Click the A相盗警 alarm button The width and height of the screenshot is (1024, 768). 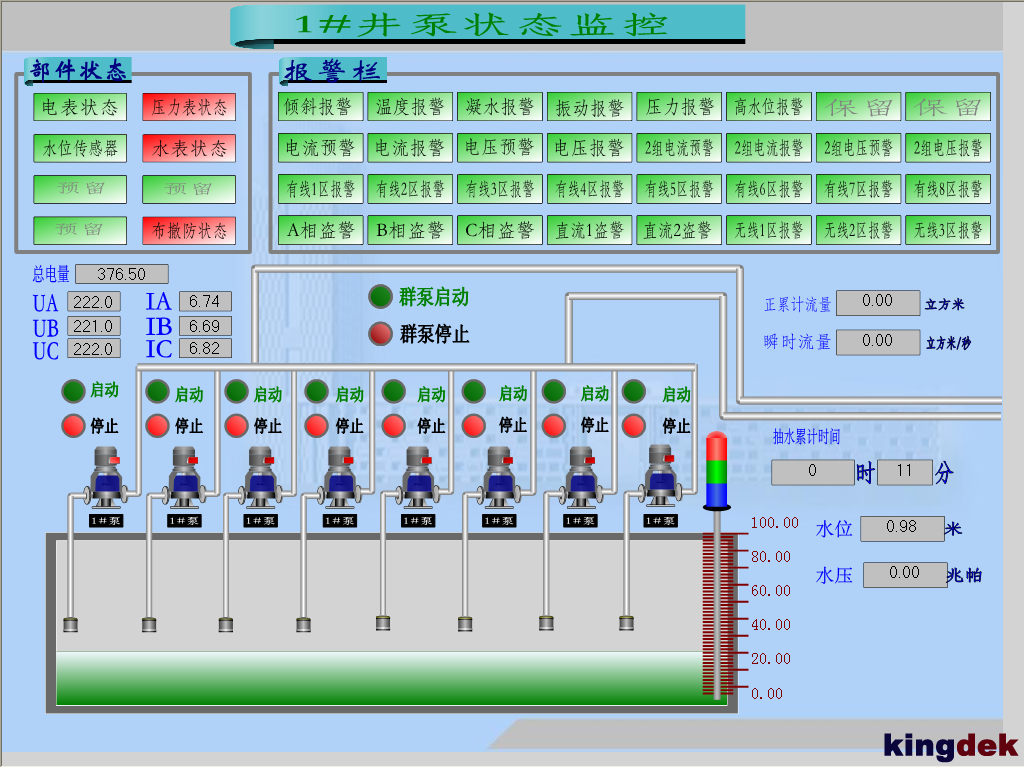pyautogui.click(x=320, y=230)
